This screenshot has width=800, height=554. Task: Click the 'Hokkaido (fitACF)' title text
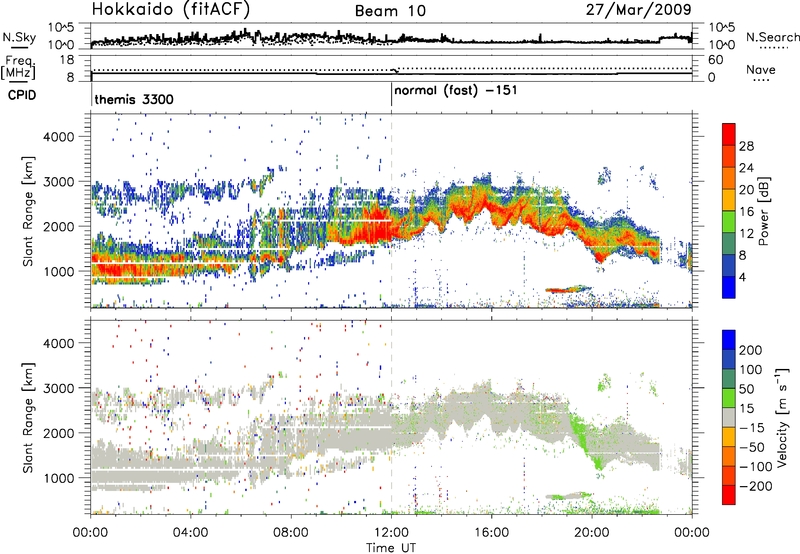pyautogui.click(x=170, y=9)
